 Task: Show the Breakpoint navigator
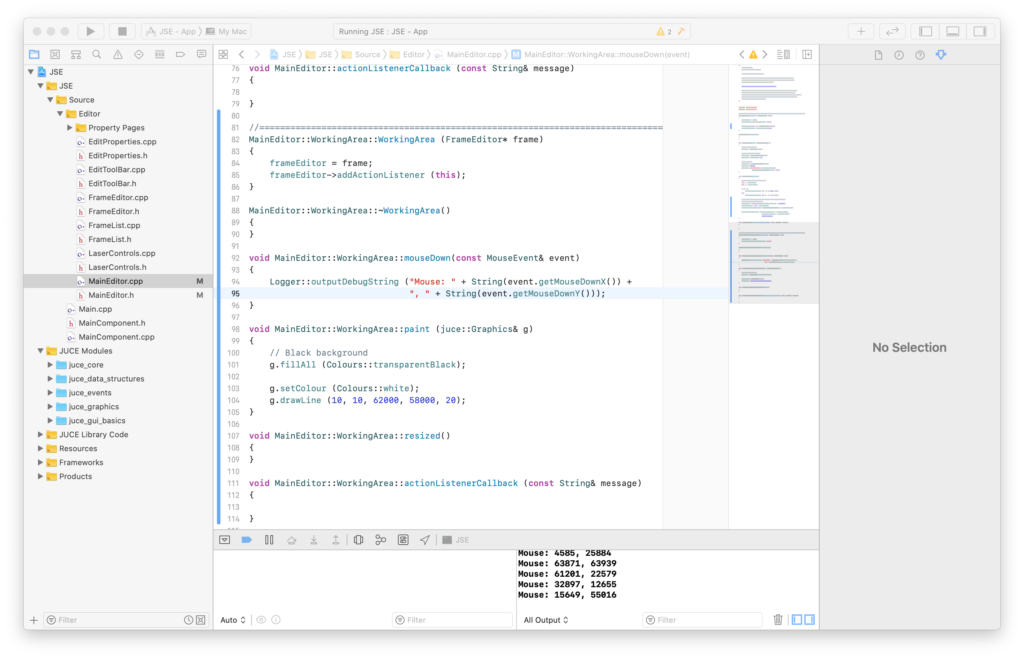click(x=181, y=54)
